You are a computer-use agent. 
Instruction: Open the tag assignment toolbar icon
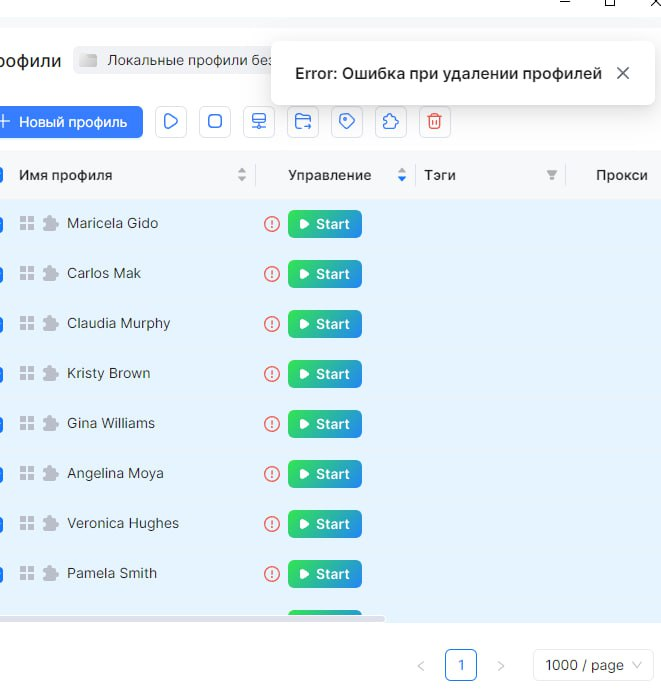(x=346, y=122)
